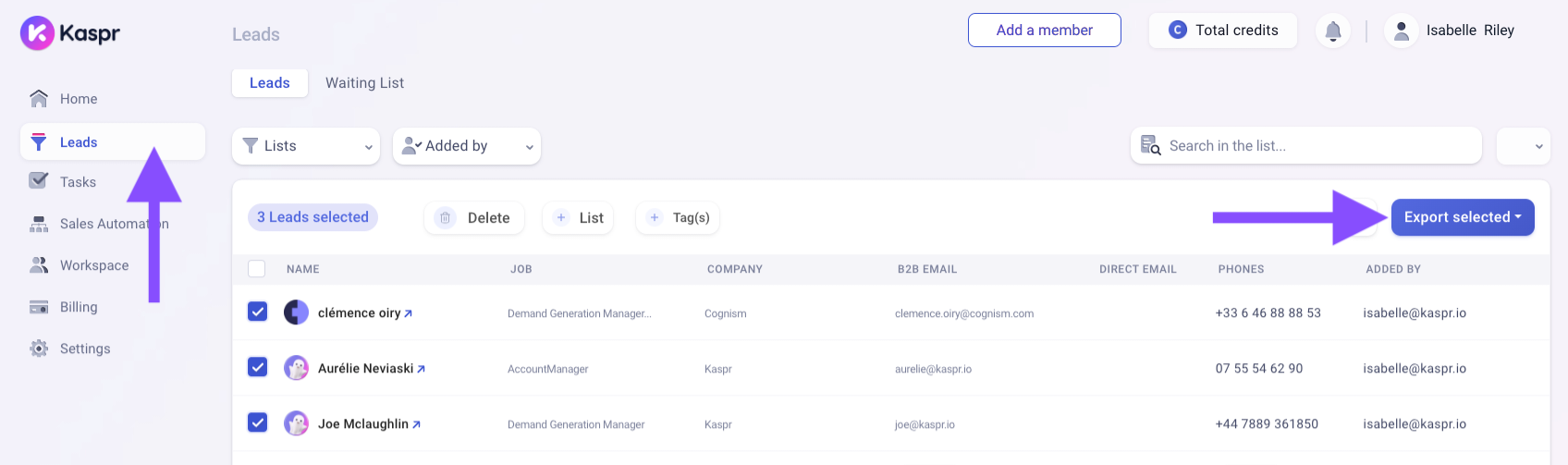Click Aurélie Neviaski's avatar
The image size is (1568, 465).
296,368
